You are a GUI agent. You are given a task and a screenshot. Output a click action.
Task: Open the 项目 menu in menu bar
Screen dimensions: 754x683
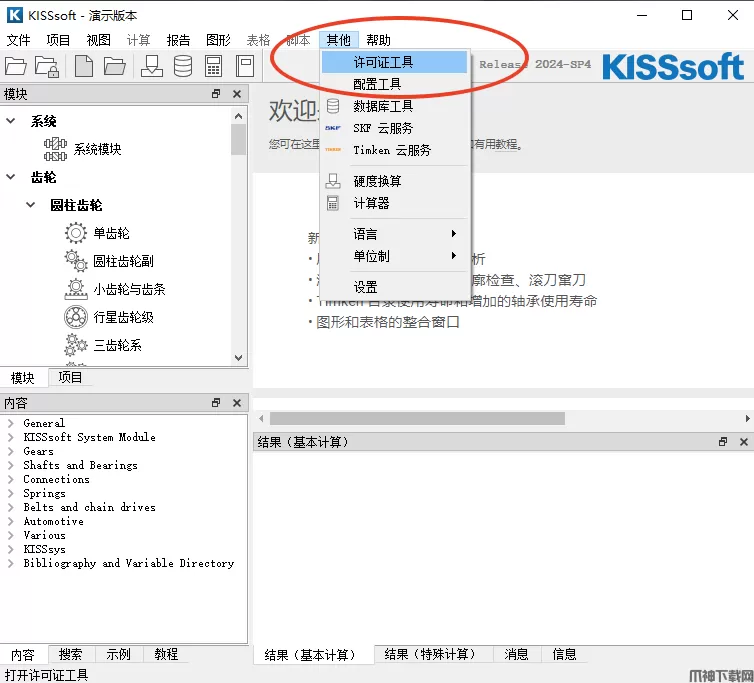tap(58, 40)
